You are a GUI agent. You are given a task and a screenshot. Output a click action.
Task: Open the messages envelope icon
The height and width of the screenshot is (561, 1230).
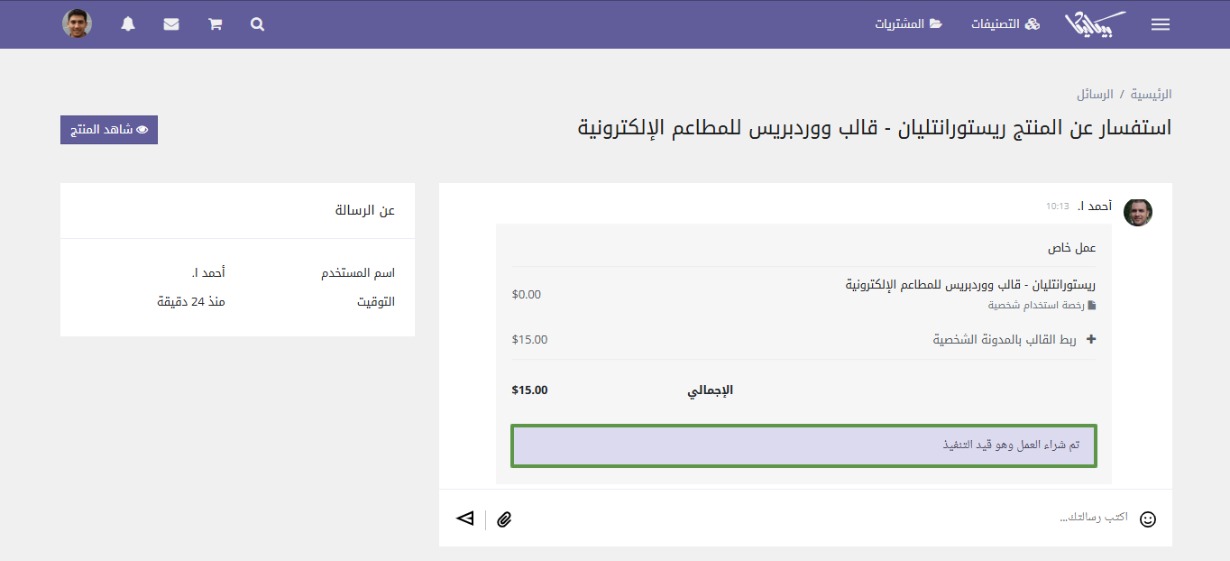tap(171, 25)
